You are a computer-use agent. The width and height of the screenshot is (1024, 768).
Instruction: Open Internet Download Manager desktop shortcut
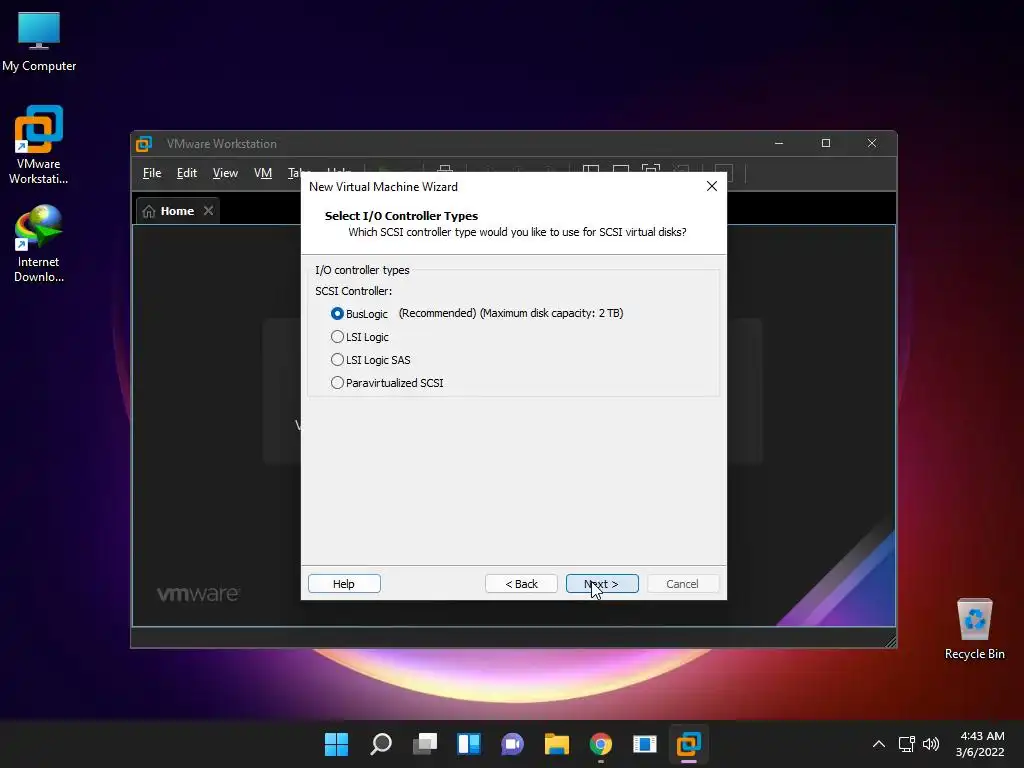pyautogui.click(x=39, y=244)
